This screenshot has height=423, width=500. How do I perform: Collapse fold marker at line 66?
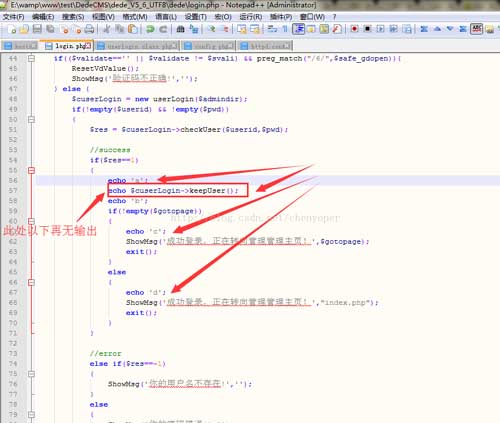pyautogui.click(x=31, y=282)
